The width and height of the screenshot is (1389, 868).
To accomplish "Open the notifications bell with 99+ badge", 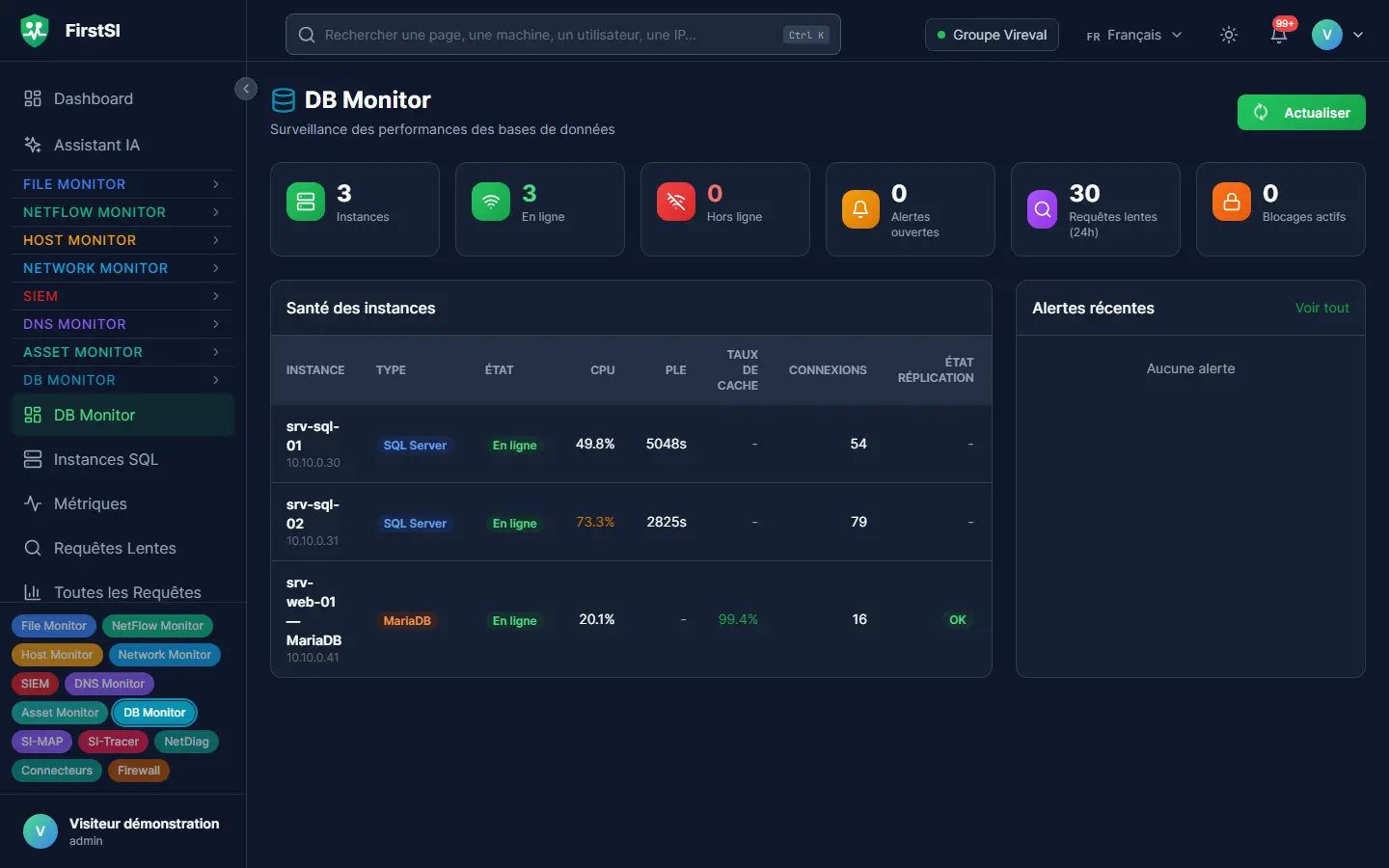I will click(x=1279, y=35).
